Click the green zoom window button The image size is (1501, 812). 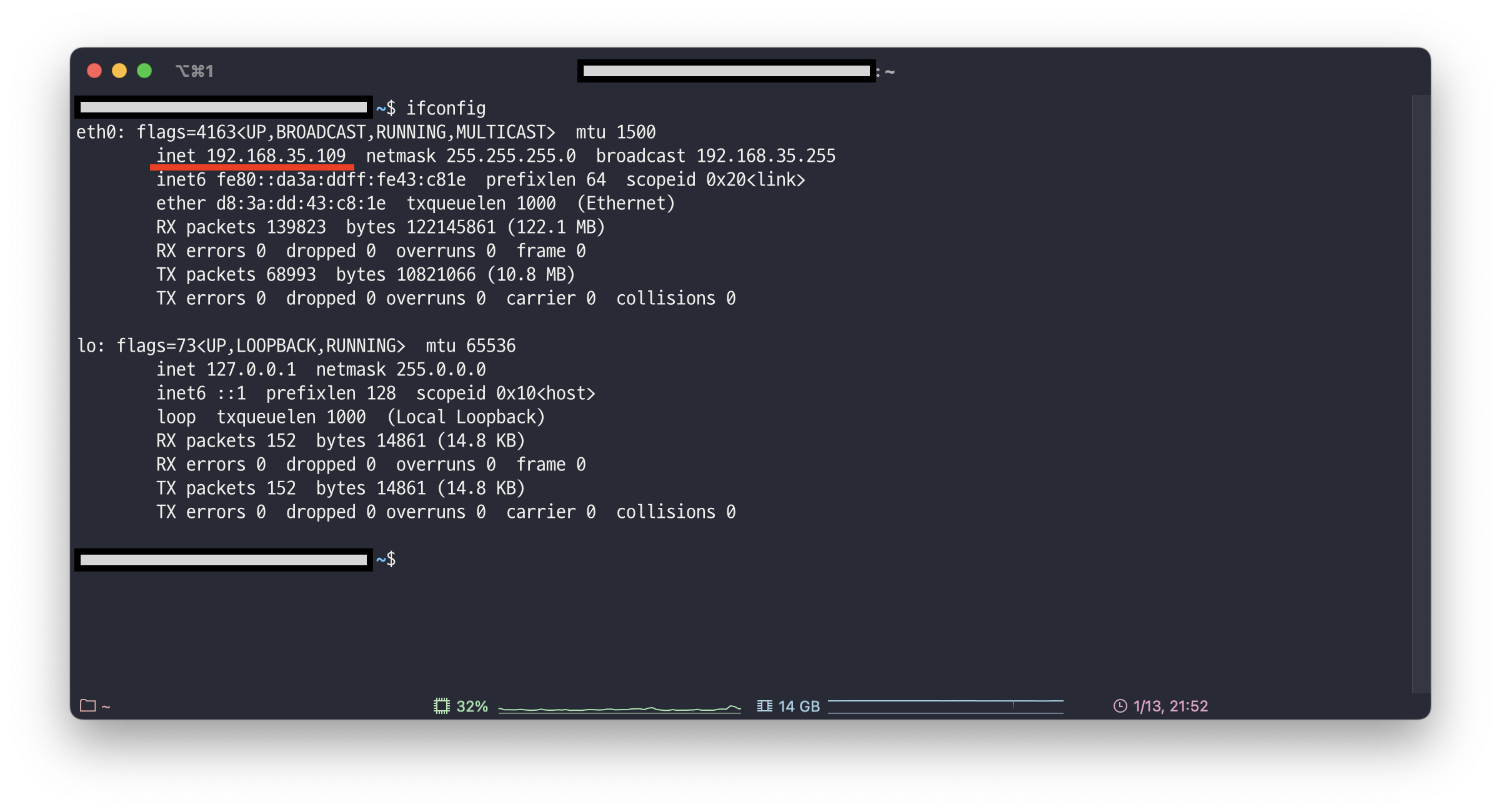click(x=144, y=71)
